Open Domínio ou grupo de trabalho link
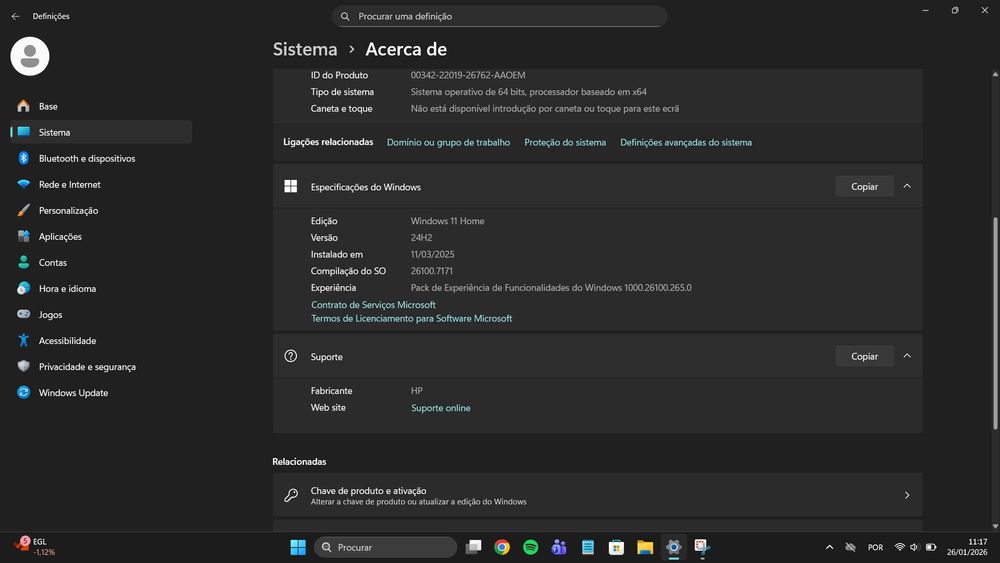The image size is (1000, 563). click(x=448, y=142)
